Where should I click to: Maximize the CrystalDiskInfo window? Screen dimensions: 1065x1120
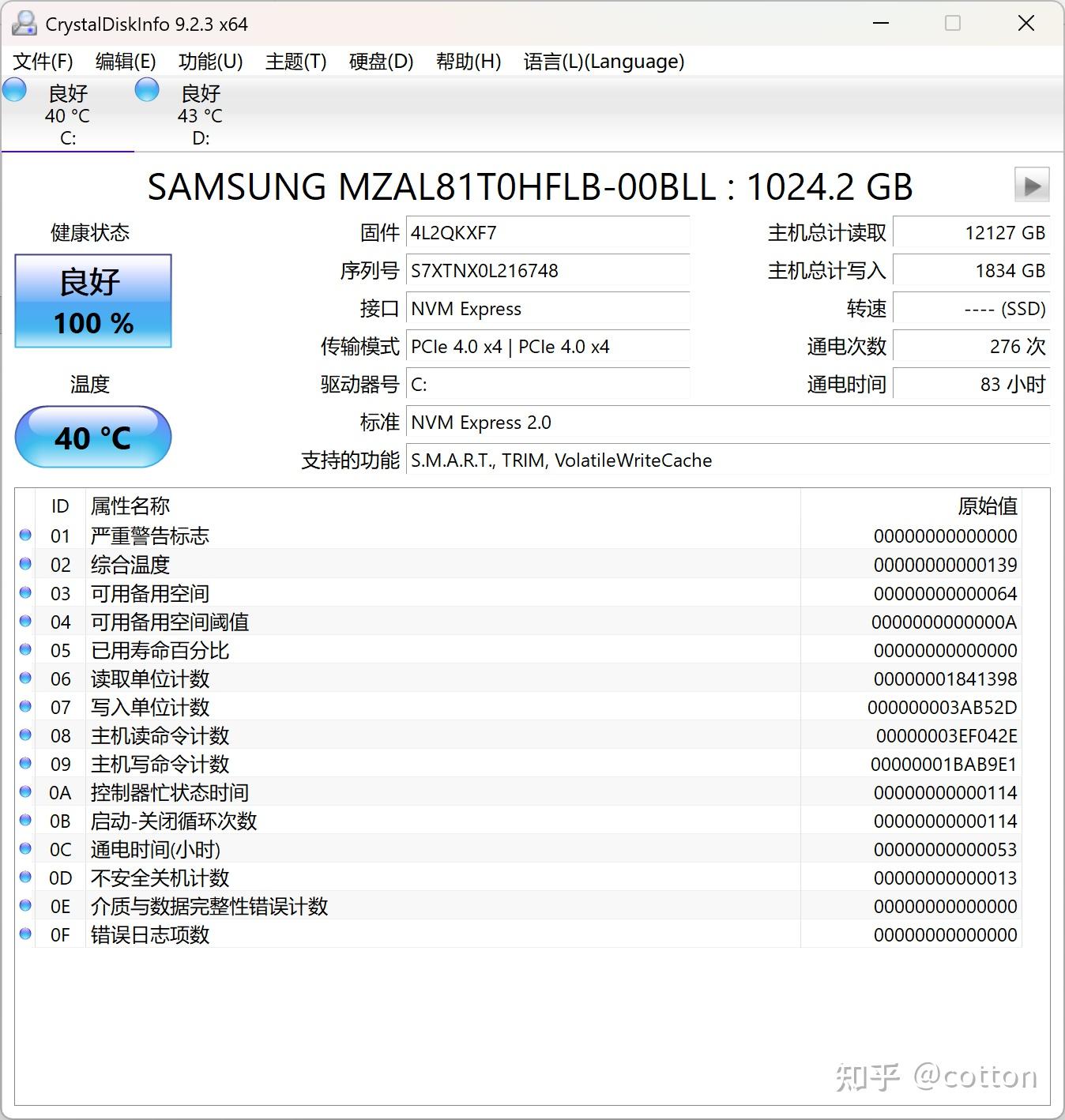[x=953, y=24]
